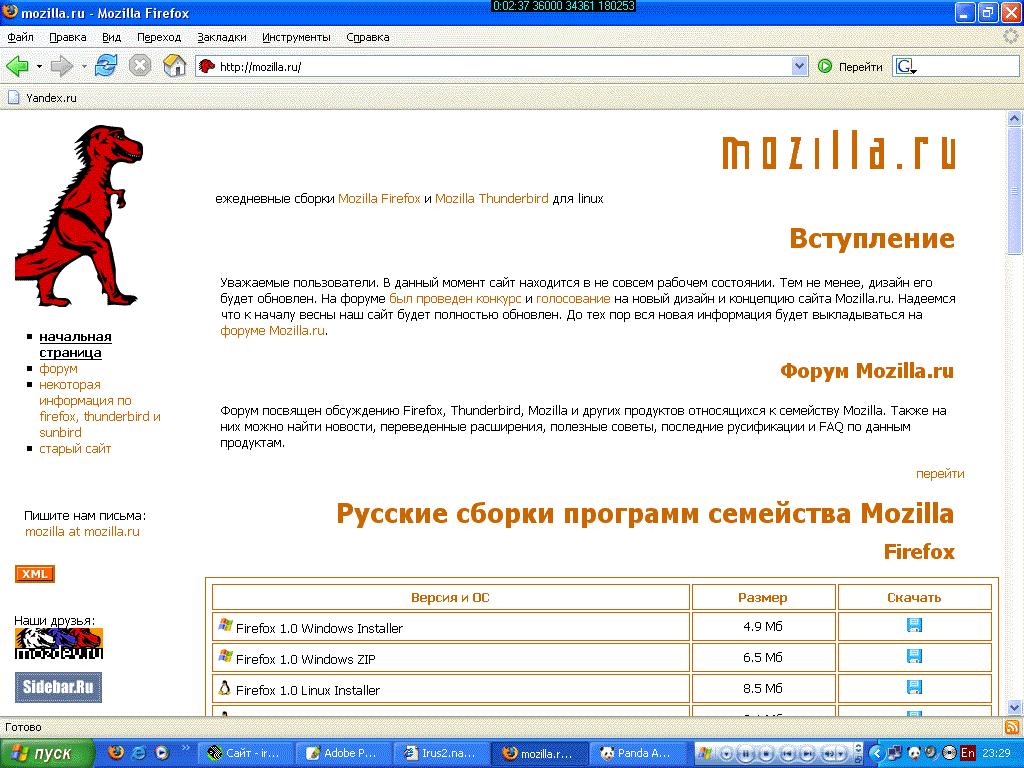Open the mozdev.ru friends banner
Image resolution: width=1024 pixels, height=768 pixels.
click(x=59, y=643)
